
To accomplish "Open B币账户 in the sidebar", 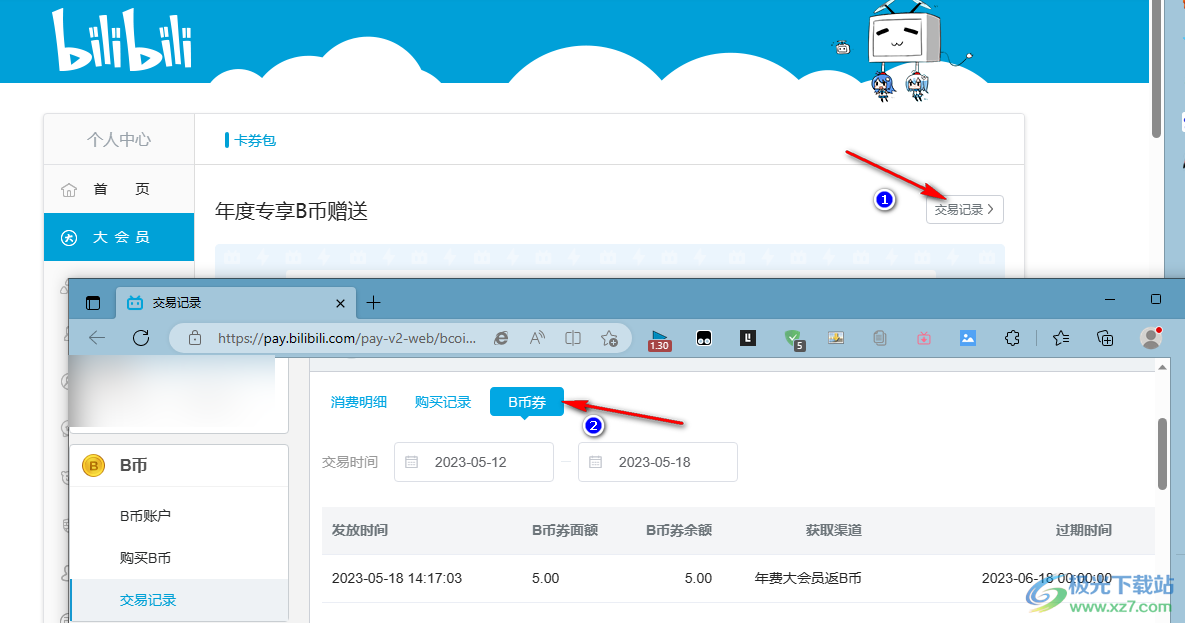I will pos(145,516).
